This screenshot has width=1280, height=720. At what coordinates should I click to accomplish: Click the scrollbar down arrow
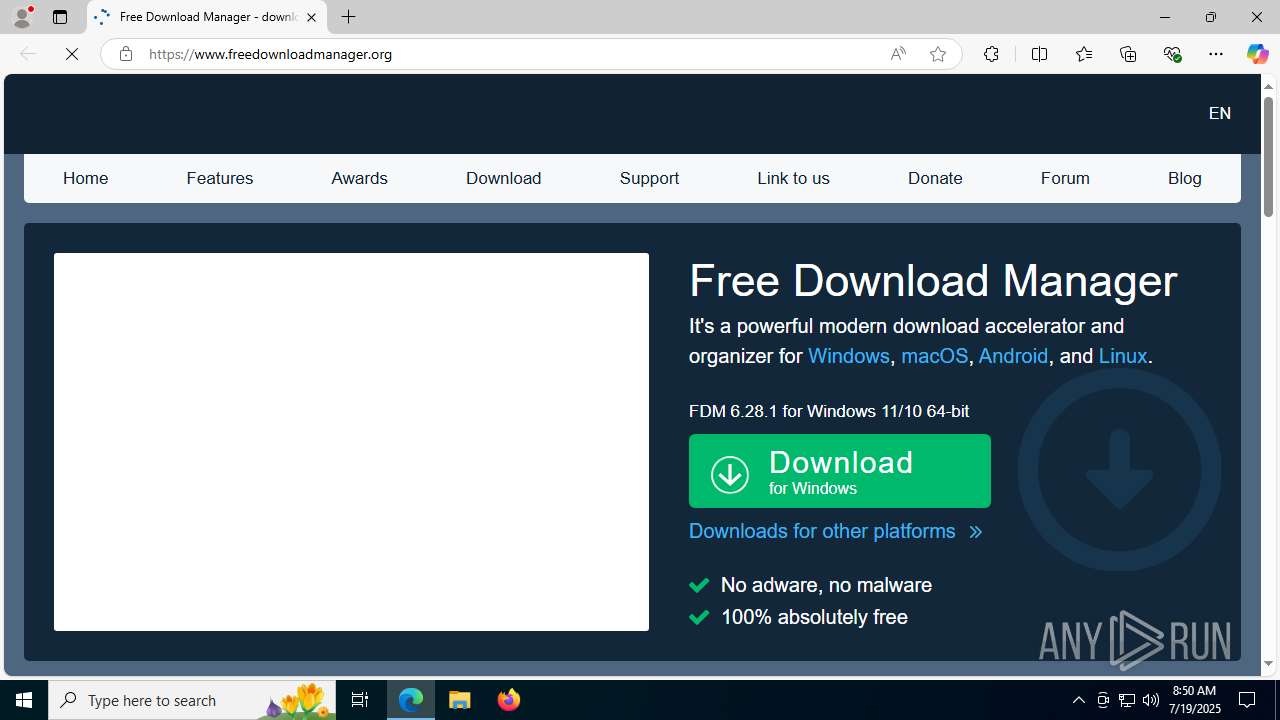click(1268, 664)
